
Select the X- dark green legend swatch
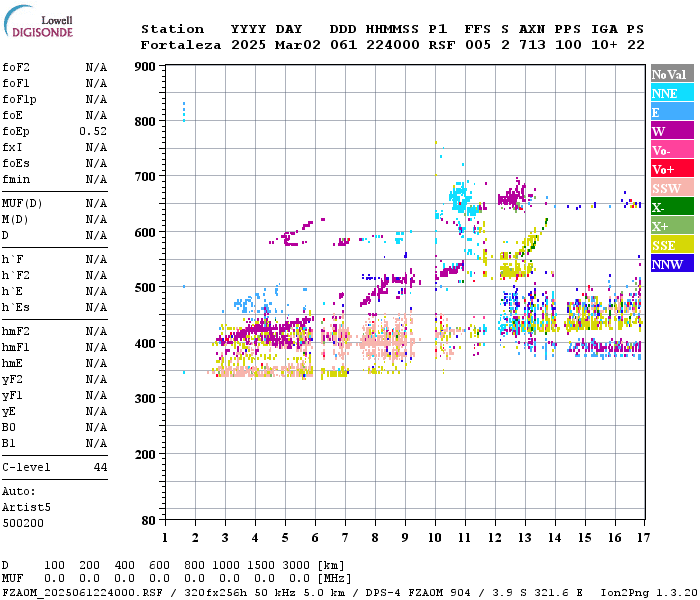click(672, 207)
